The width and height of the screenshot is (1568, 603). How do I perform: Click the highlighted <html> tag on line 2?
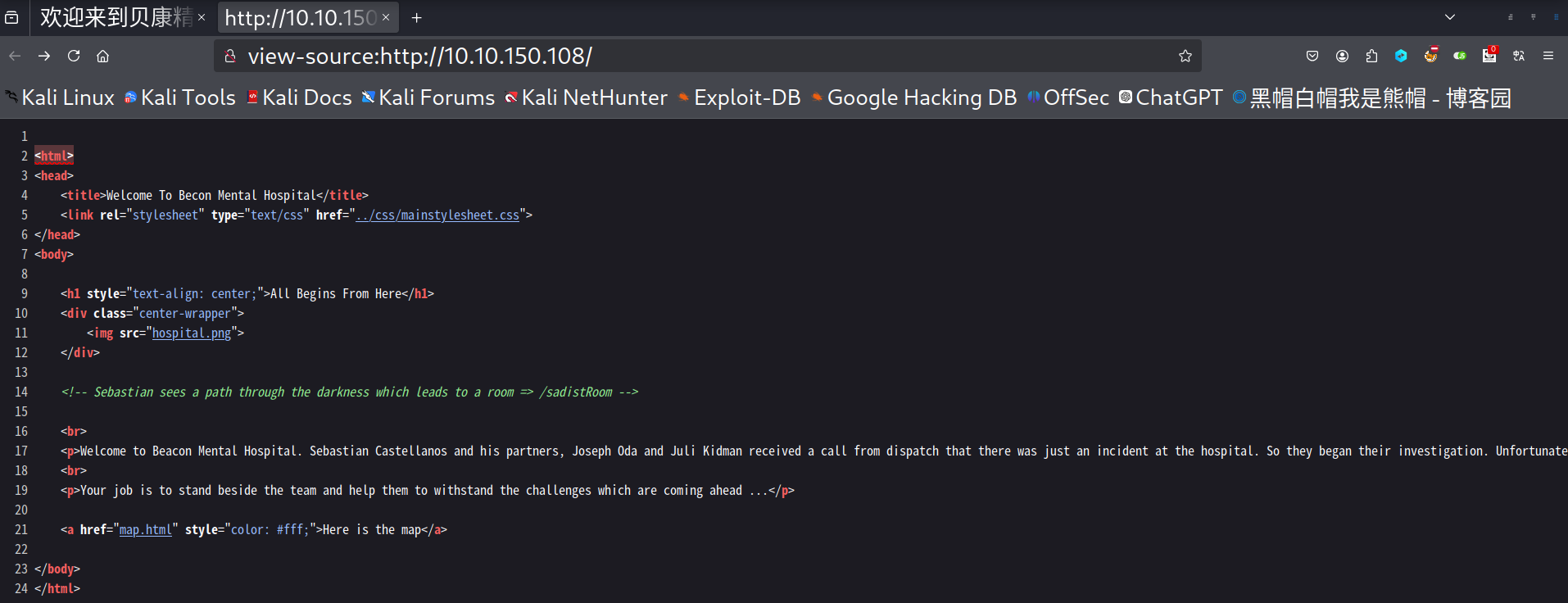54,156
